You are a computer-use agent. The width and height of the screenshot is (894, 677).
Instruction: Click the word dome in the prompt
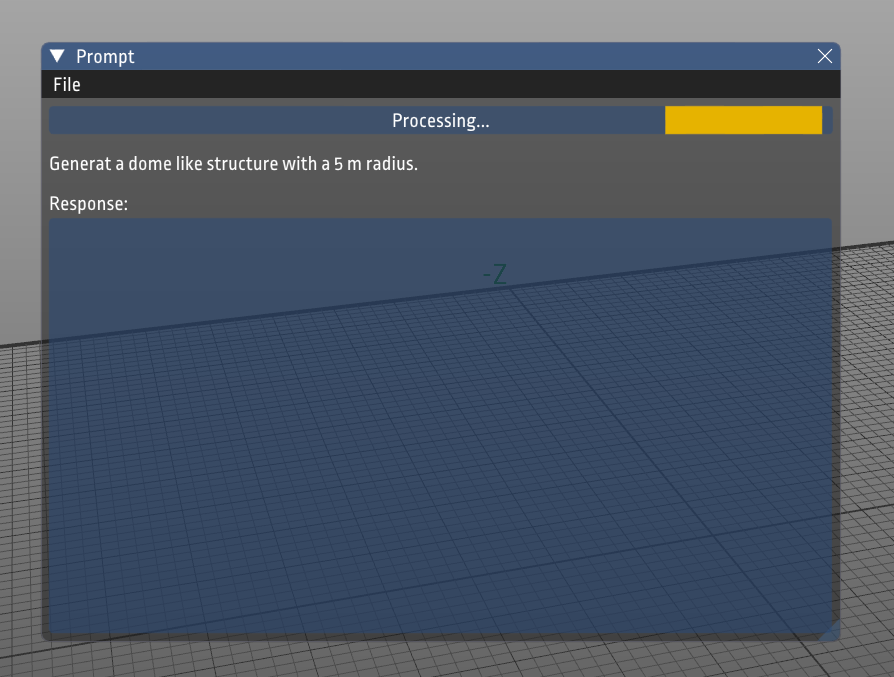(x=149, y=164)
